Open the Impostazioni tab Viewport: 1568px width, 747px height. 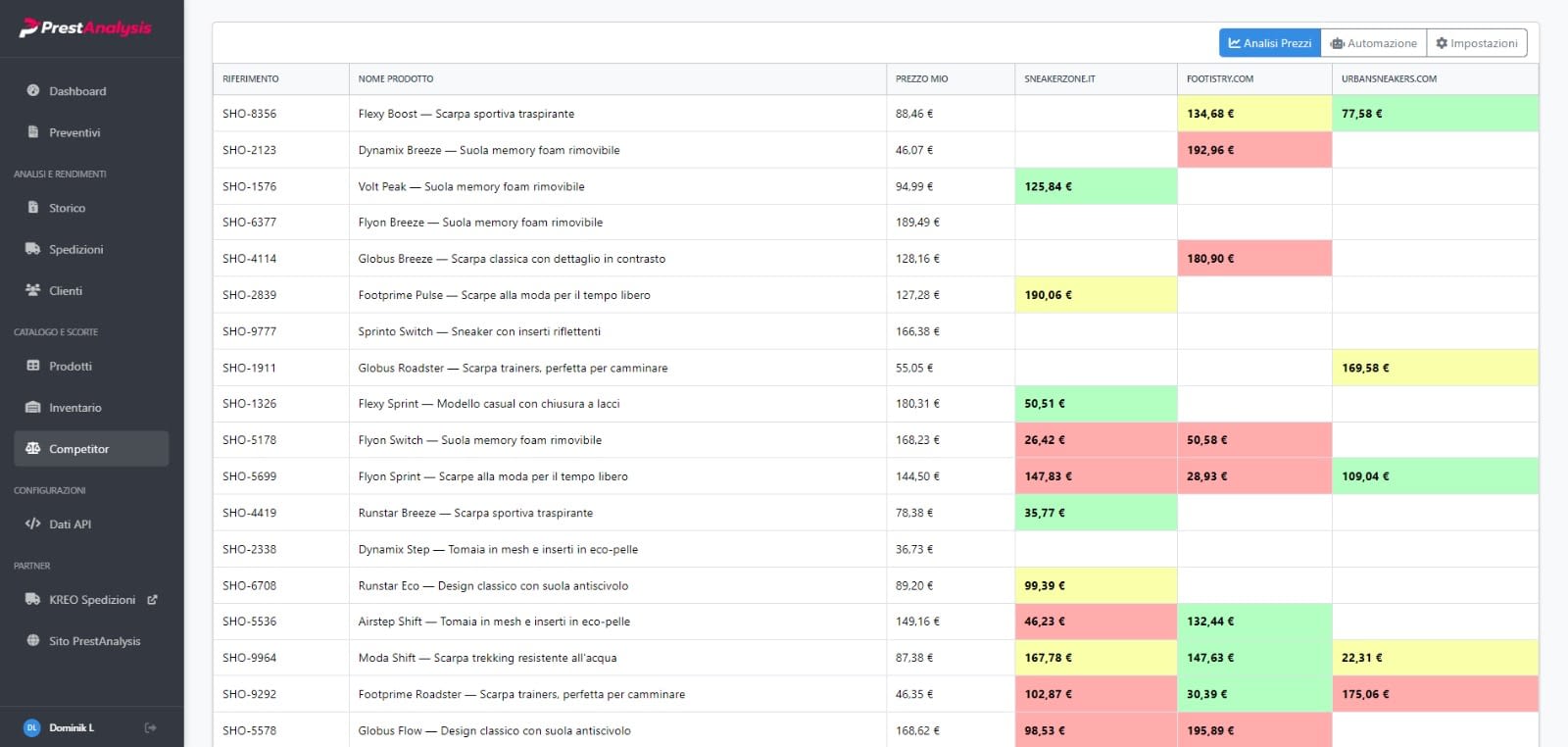[1476, 43]
